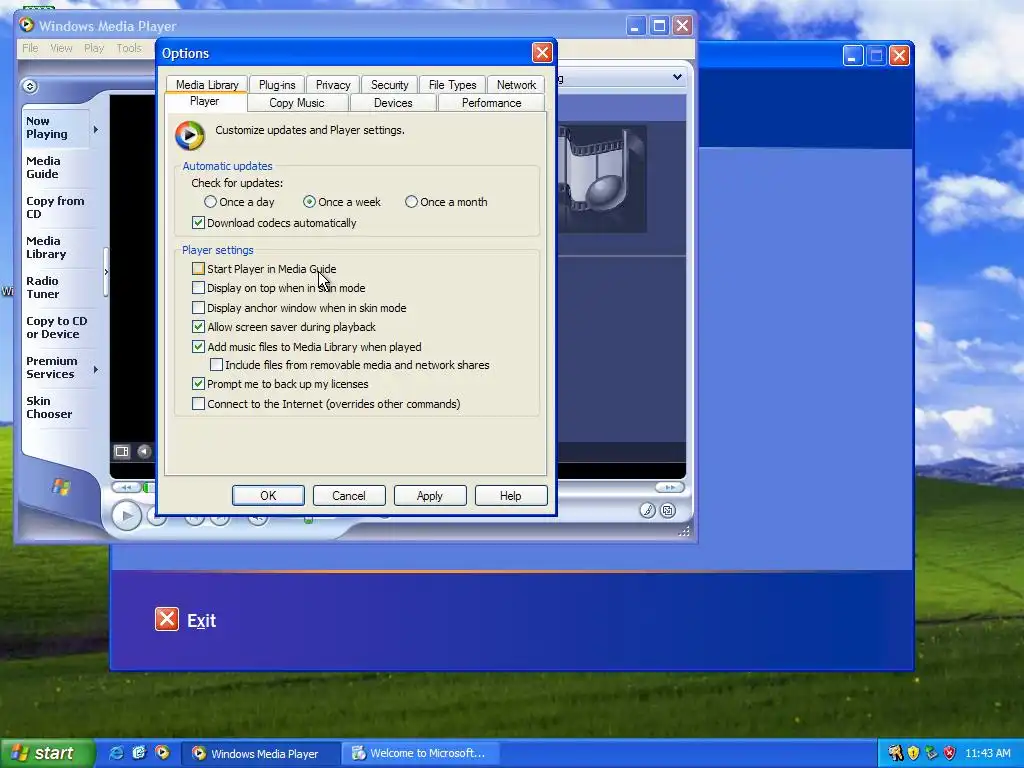The height and width of the screenshot is (768, 1024).
Task: Click the Start button
Action: tap(47, 753)
